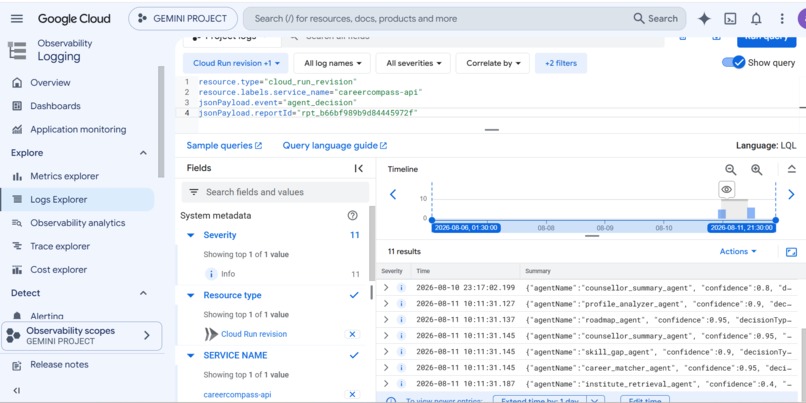Open System metadata help icon

click(x=353, y=215)
